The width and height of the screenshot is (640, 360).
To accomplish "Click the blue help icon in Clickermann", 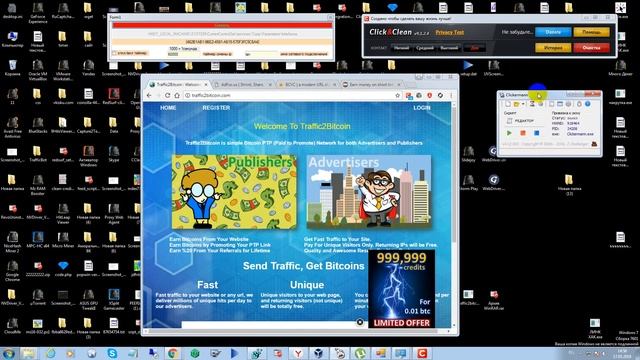I will pos(588,104).
